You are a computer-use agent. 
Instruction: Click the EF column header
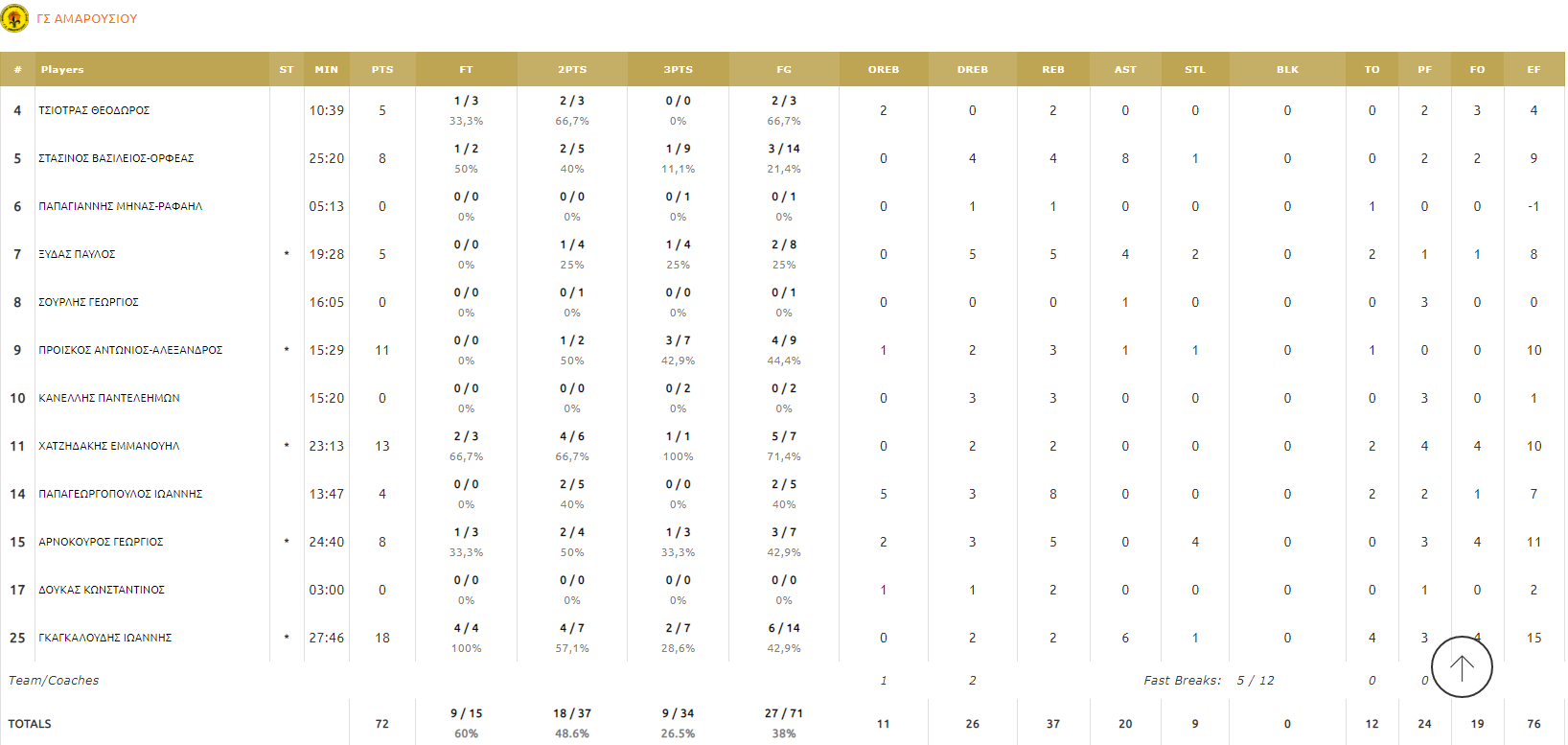[1533, 69]
